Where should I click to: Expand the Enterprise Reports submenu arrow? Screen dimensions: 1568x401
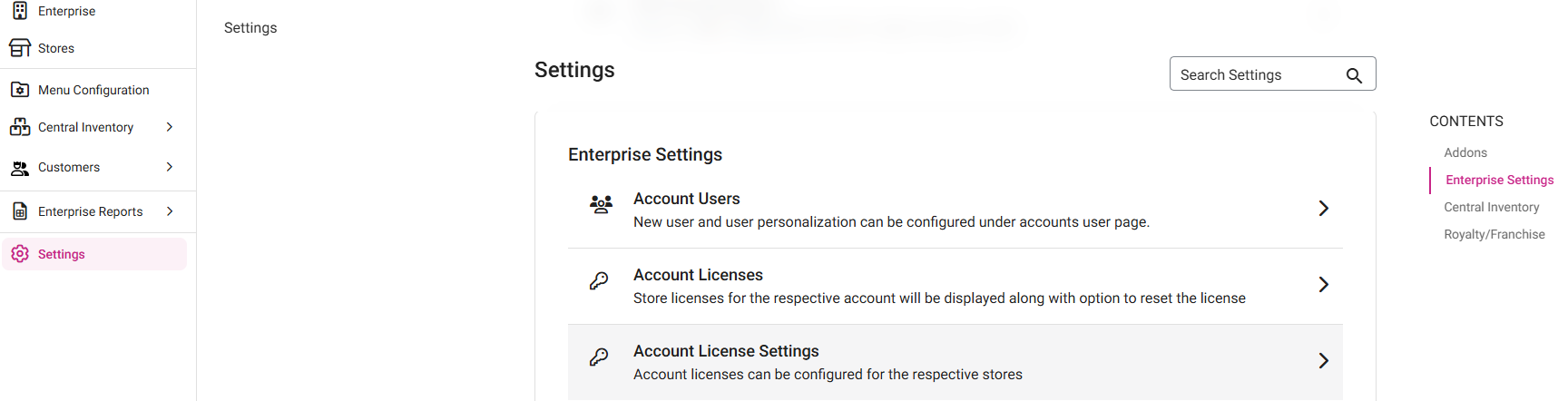[x=170, y=211]
